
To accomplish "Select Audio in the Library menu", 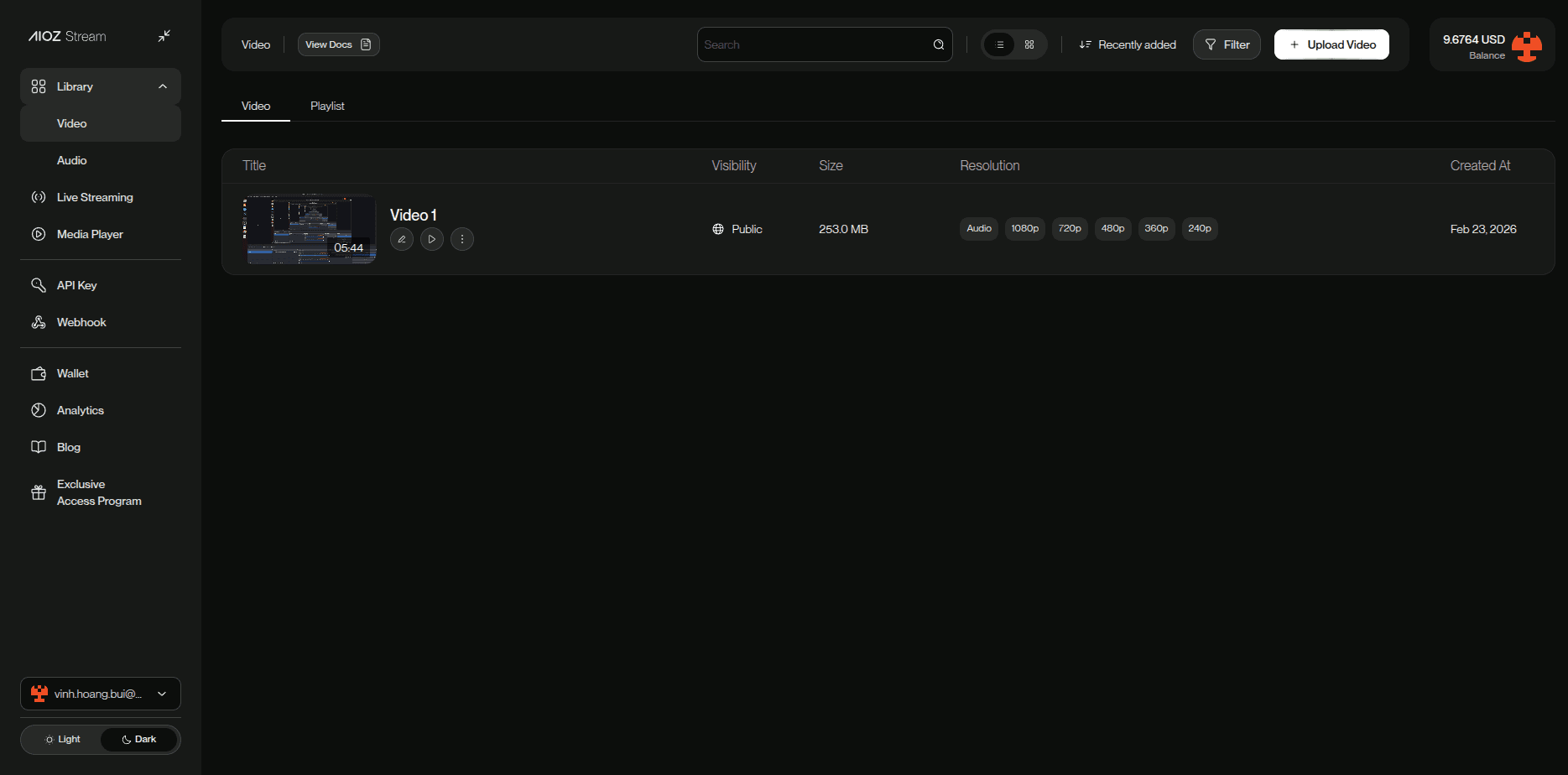I will click(x=71, y=160).
